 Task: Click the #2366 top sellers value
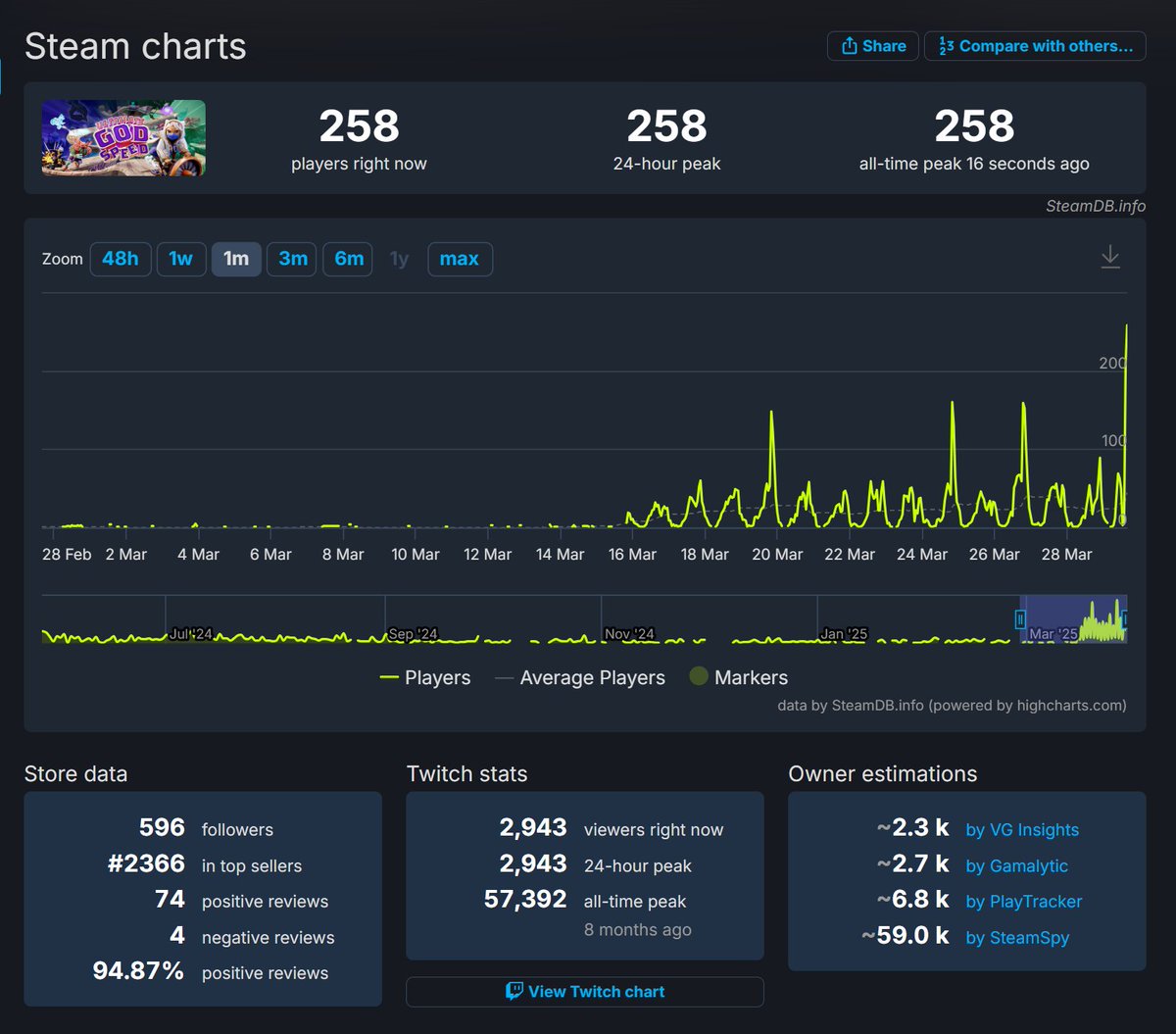[146, 863]
